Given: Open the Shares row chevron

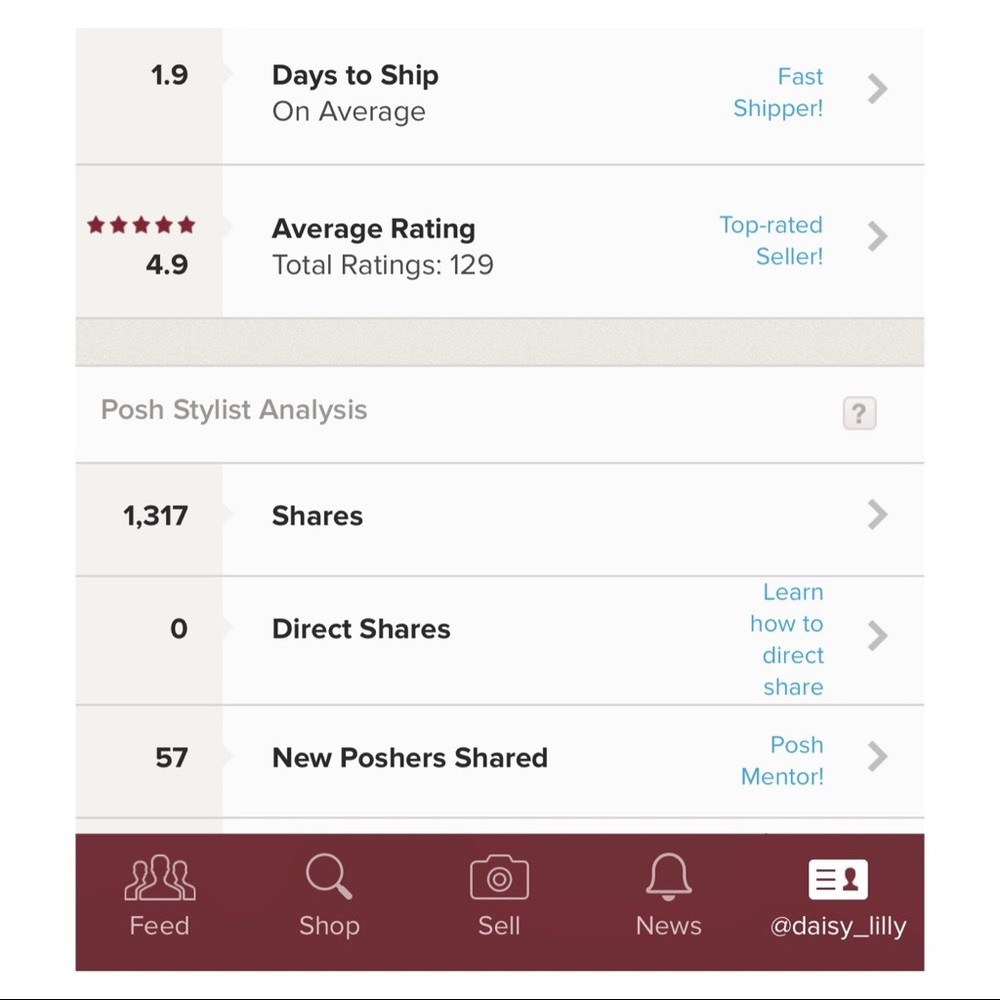Looking at the screenshot, I should point(877,514).
